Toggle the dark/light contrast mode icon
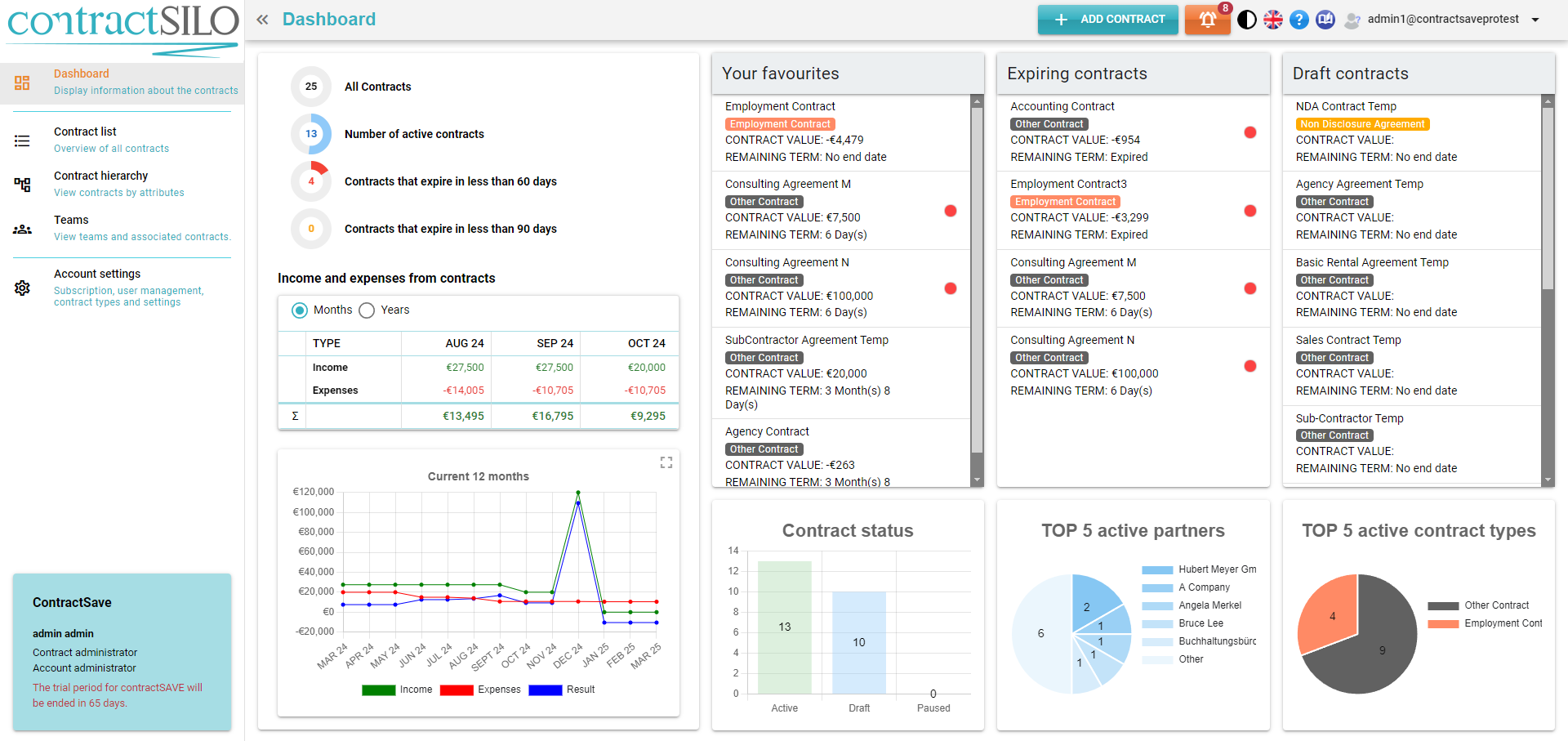The width and height of the screenshot is (1568, 741). (x=1246, y=20)
